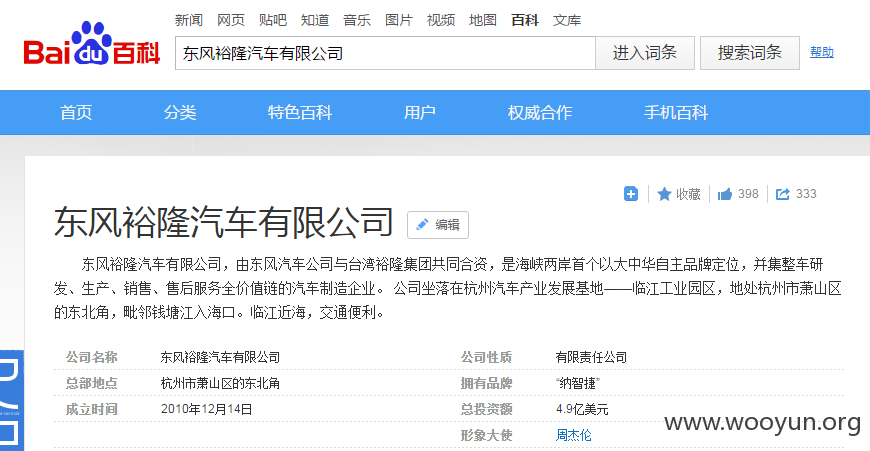
Task: Click the 搜索词条 button
Action: click(750, 53)
